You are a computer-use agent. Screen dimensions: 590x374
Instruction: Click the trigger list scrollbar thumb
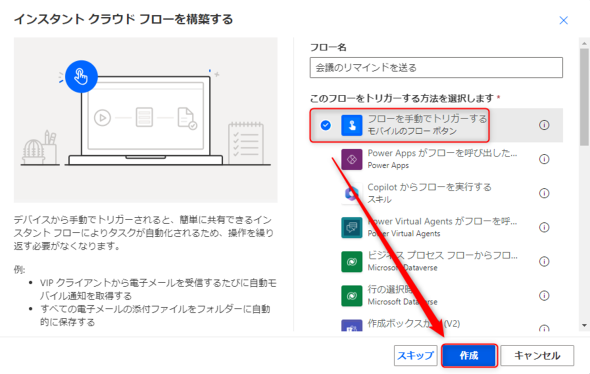pos(584,97)
